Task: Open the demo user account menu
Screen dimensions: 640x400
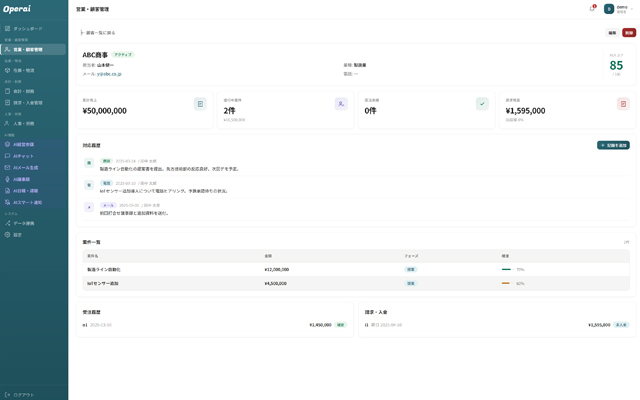Action: coord(615,9)
